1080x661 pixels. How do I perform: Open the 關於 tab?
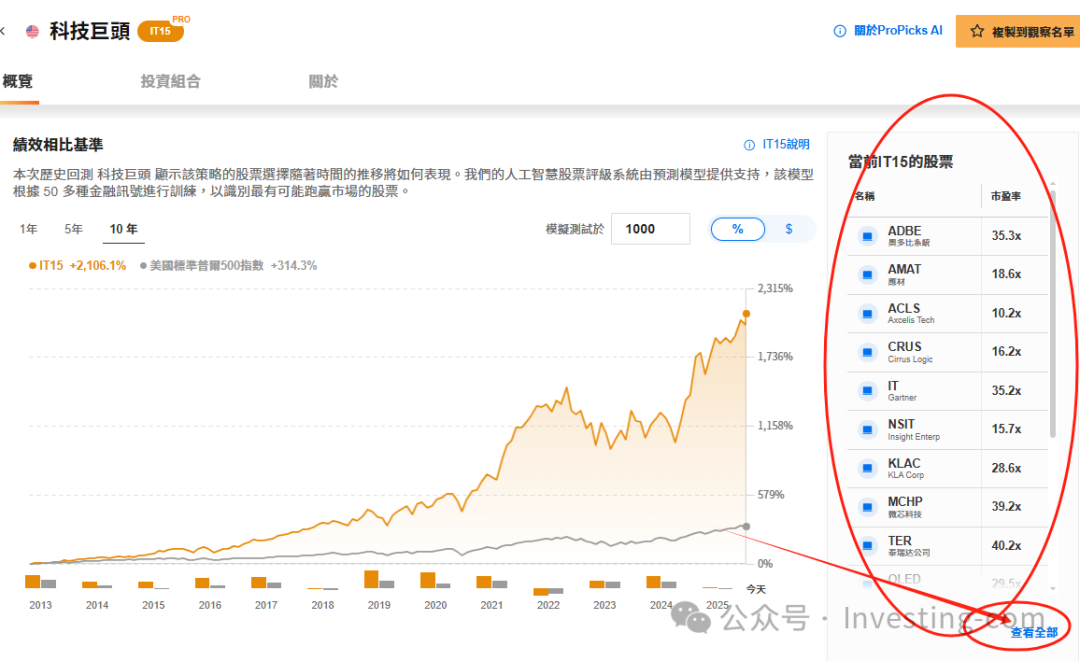(323, 81)
